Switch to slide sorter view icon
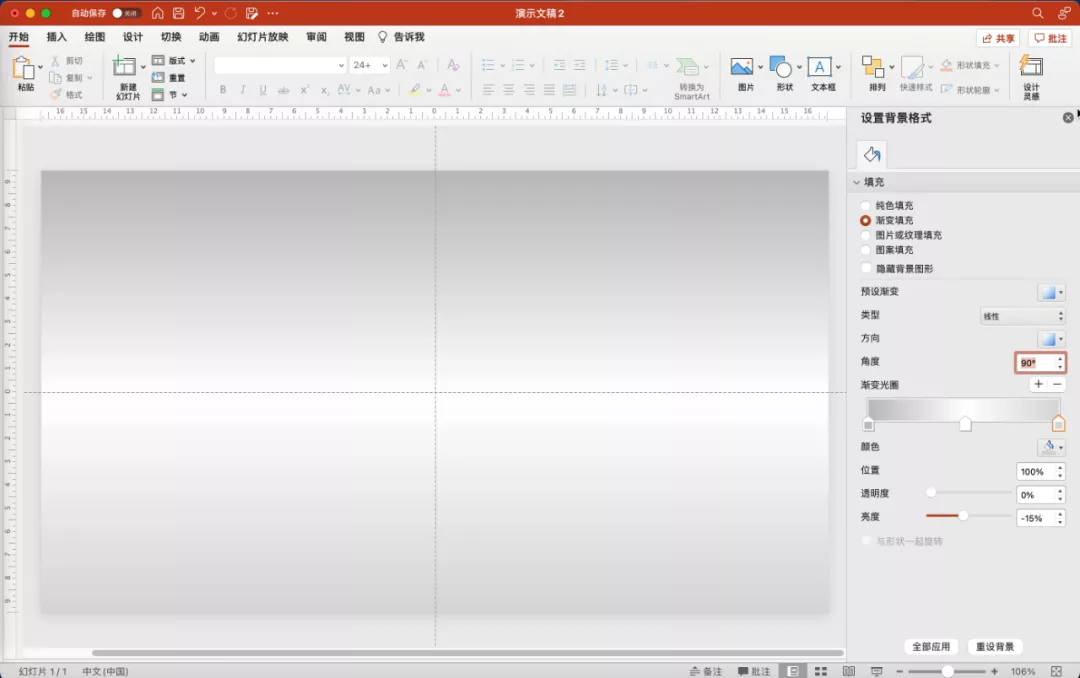 pos(821,671)
